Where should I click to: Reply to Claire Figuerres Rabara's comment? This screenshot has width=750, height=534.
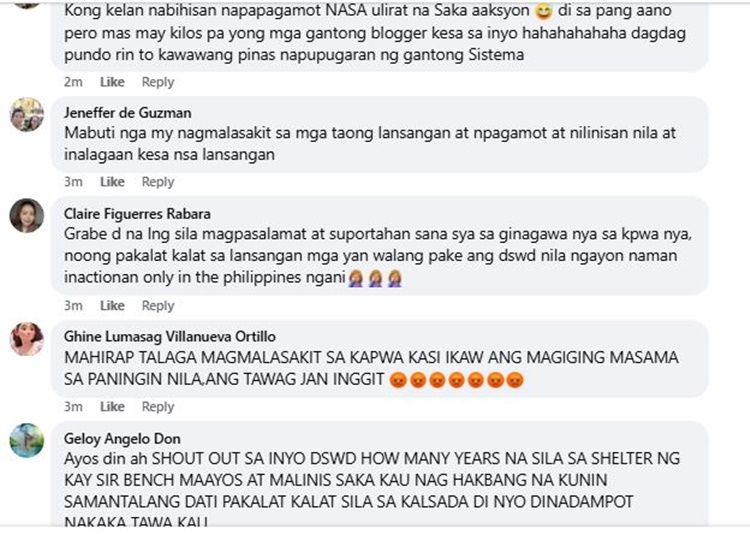tap(158, 305)
